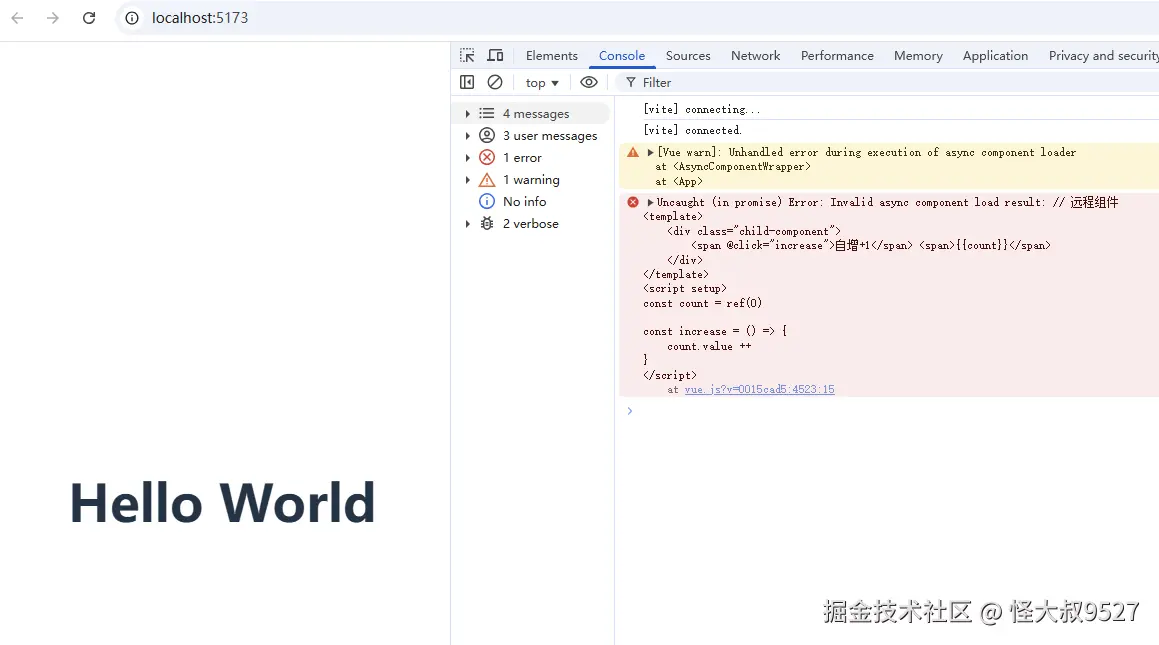Expand the 4 messages group
The width and height of the screenshot is (1159, 645).
[467, 114]
